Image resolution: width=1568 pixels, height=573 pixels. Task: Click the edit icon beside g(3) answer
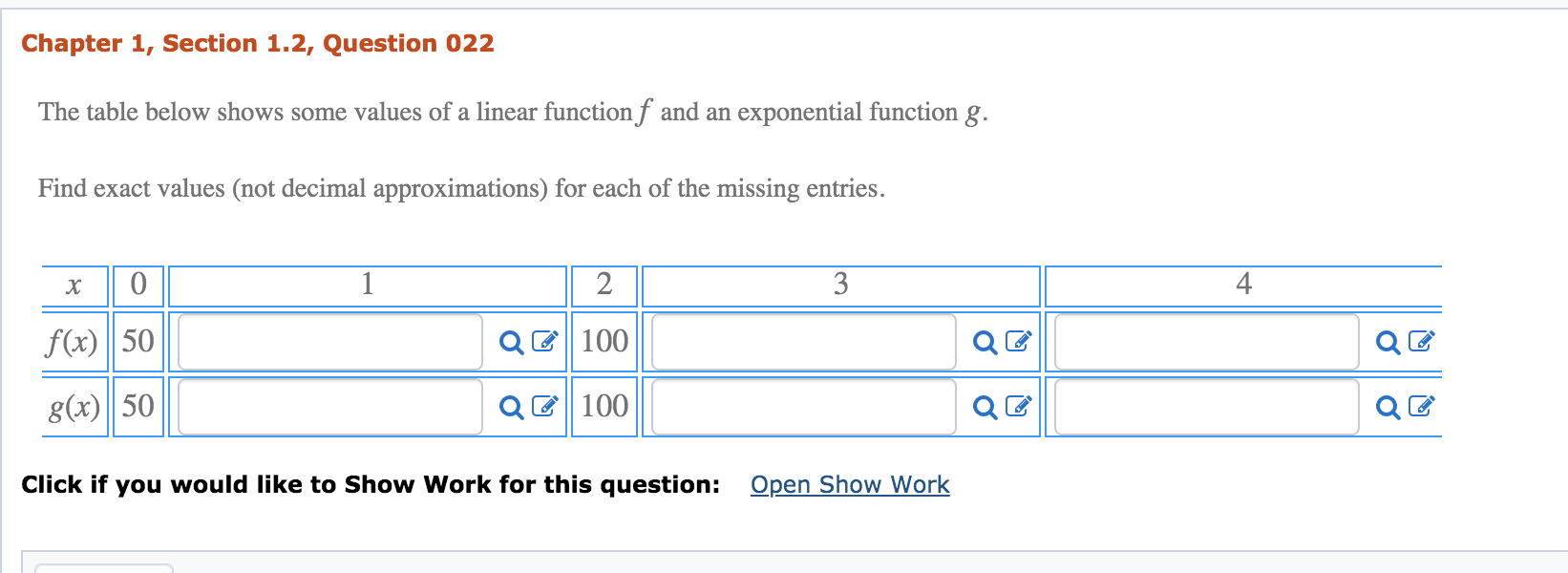(x=1016, y=406)
